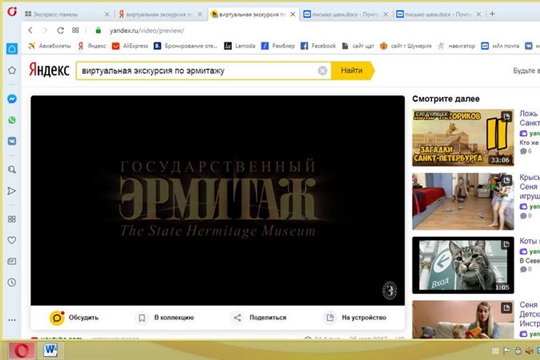The height and width of the screenshot is (360, 540).
Task: Open мйл почта bookmark
Action: [x=500, y=46]
